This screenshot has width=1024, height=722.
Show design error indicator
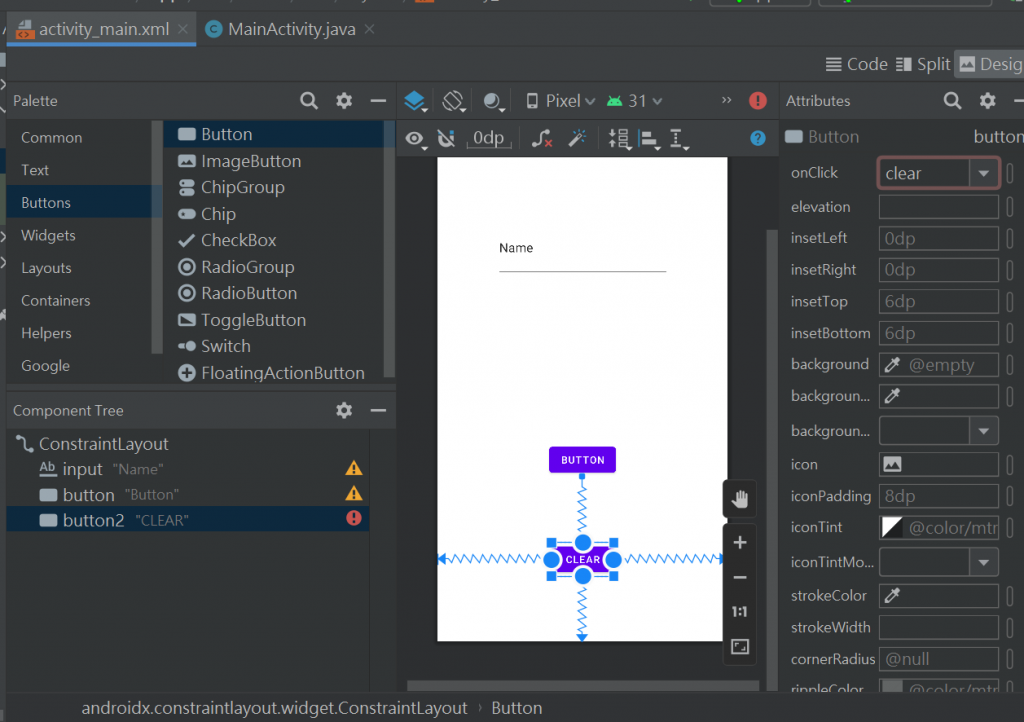(758, 101)
